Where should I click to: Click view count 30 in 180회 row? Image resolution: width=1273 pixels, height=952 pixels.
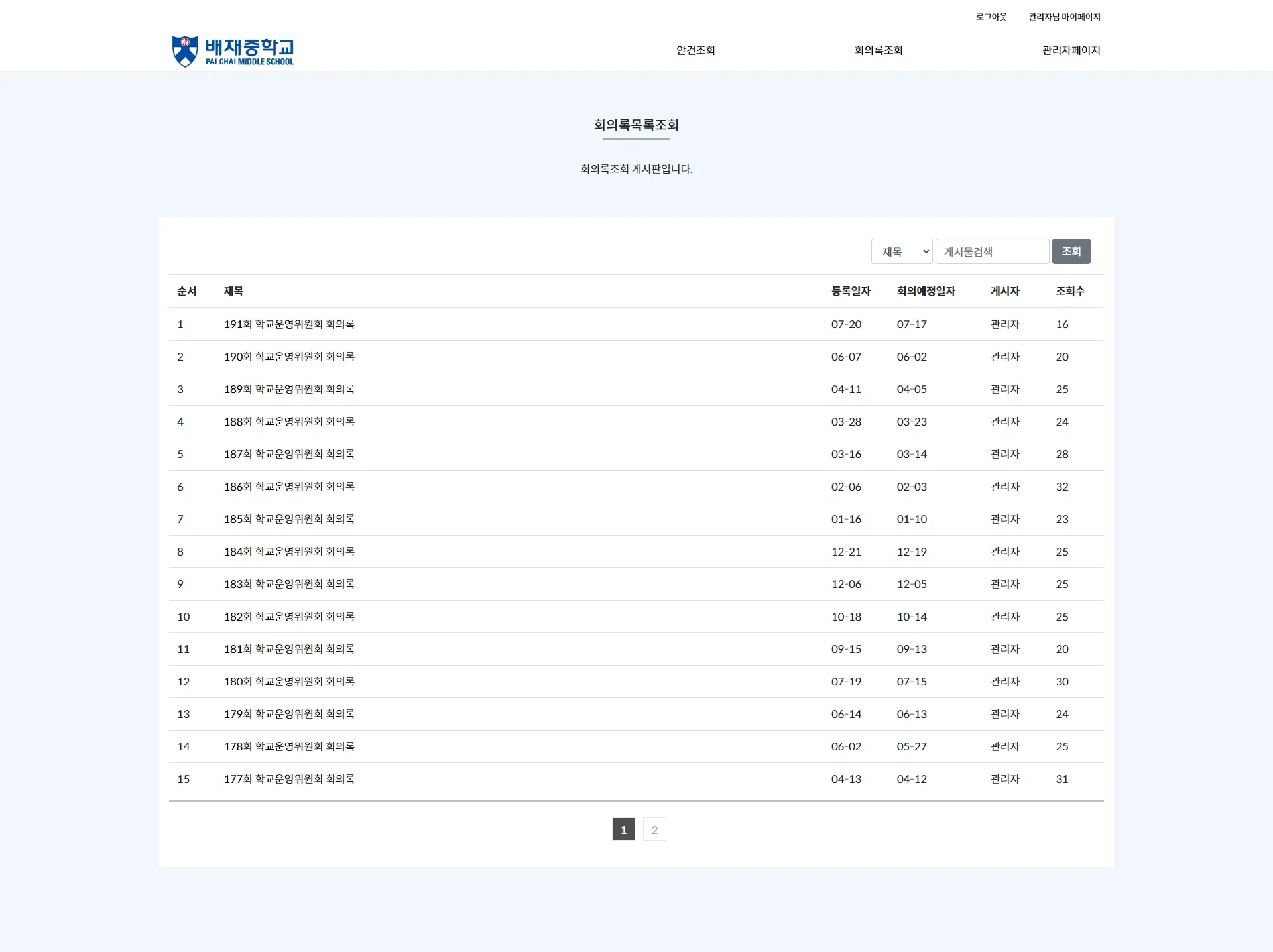[x=1062, y=682]
